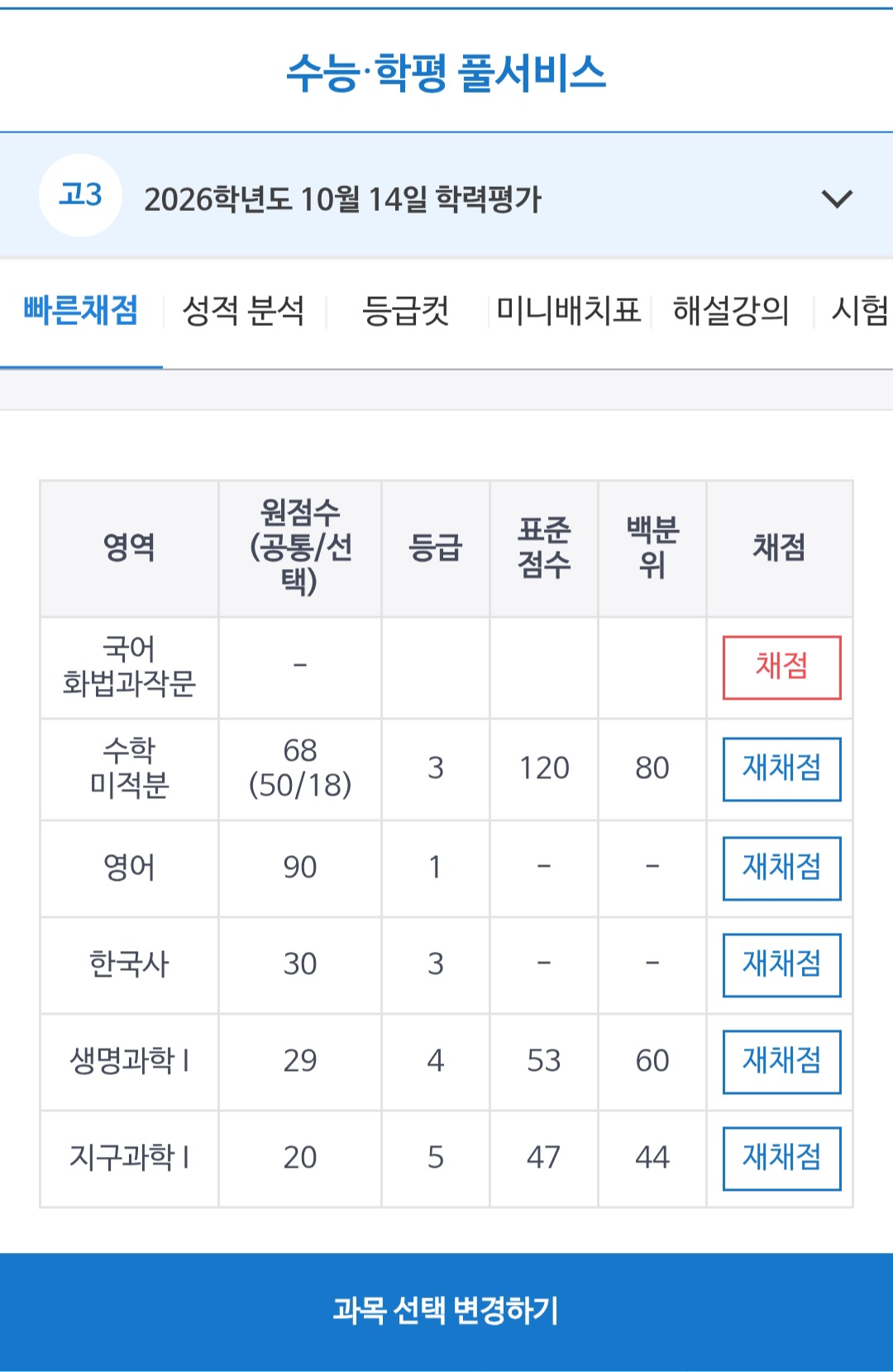
Task: Tap the partially visible 시험 tab
Action: [860, 312]
